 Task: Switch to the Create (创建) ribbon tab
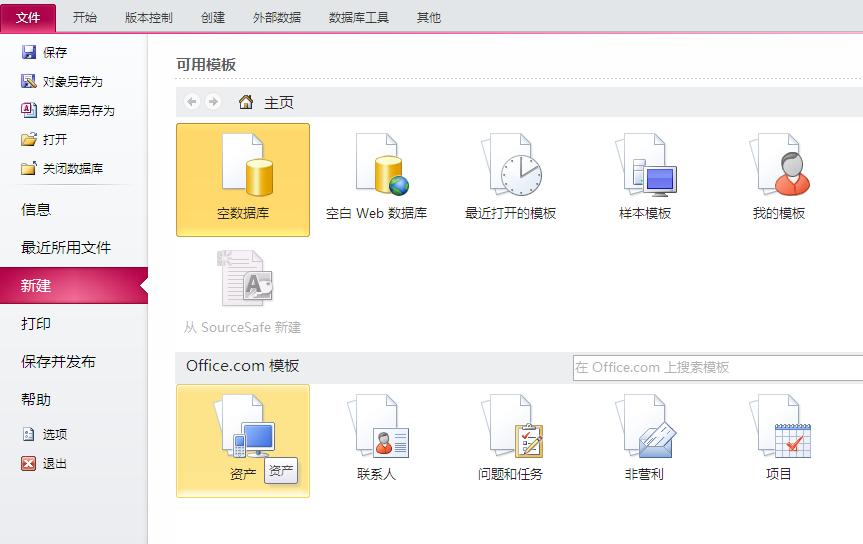pyautogui.click(x=213, y=18)
